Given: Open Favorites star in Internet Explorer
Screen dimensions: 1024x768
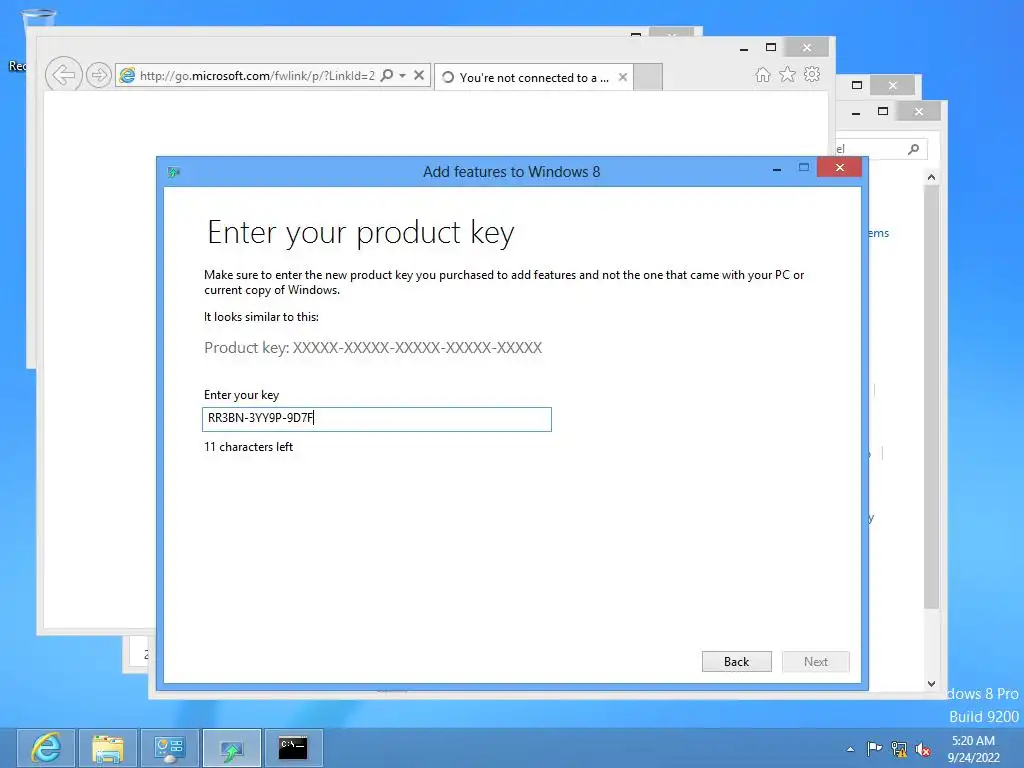Looking at the screenshot, I should (788, 74).
